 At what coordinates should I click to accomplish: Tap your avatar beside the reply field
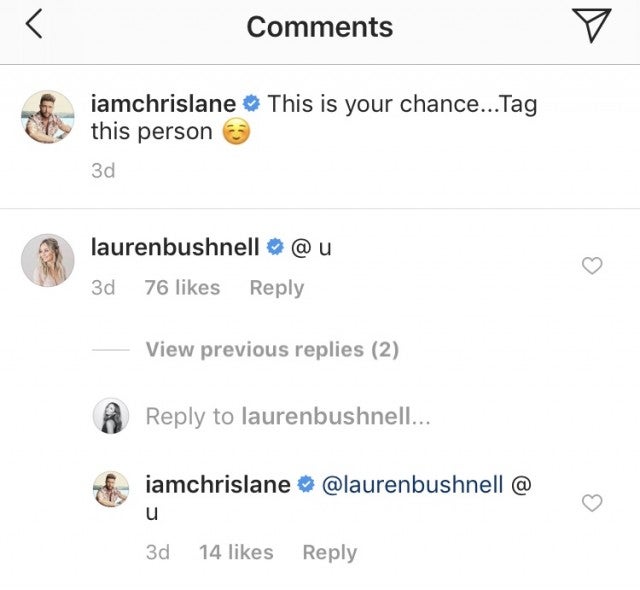[x=111, y=416]
